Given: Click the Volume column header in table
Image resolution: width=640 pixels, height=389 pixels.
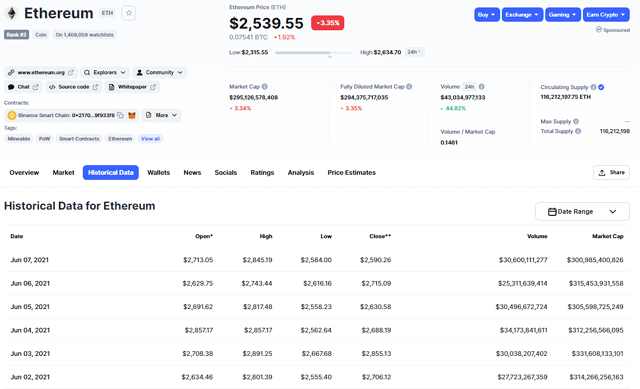Looking at the screenshot, I should point(537,236).
